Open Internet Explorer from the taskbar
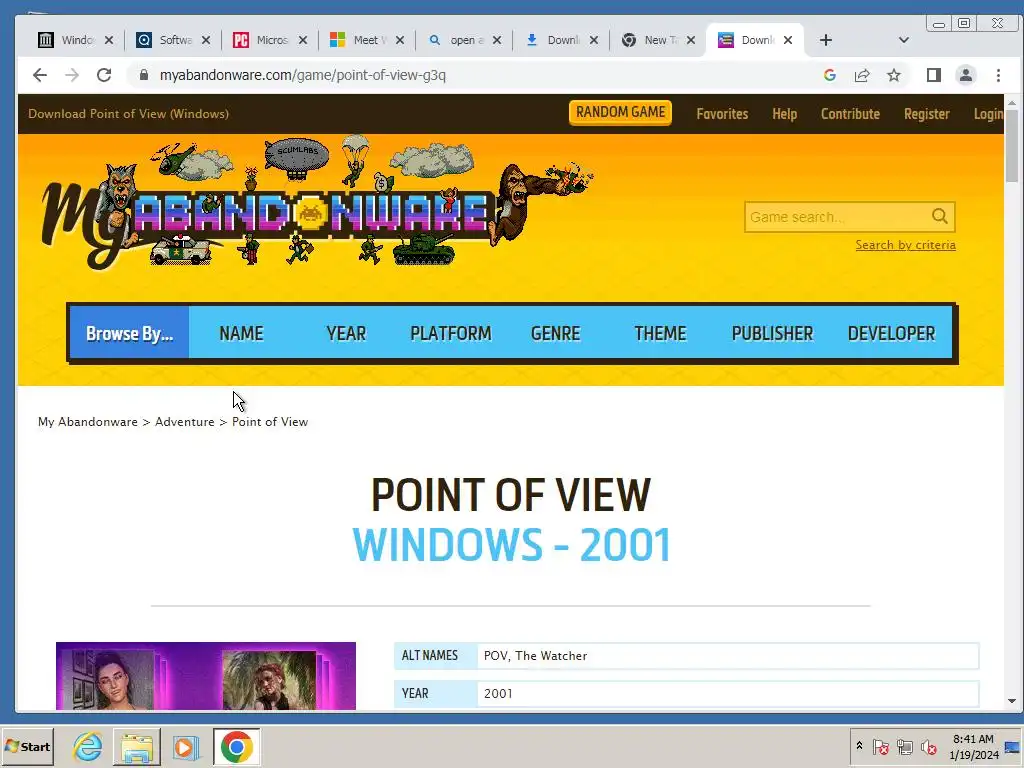The width and height of the screenshot is (1024, 768). pos(88,747)
